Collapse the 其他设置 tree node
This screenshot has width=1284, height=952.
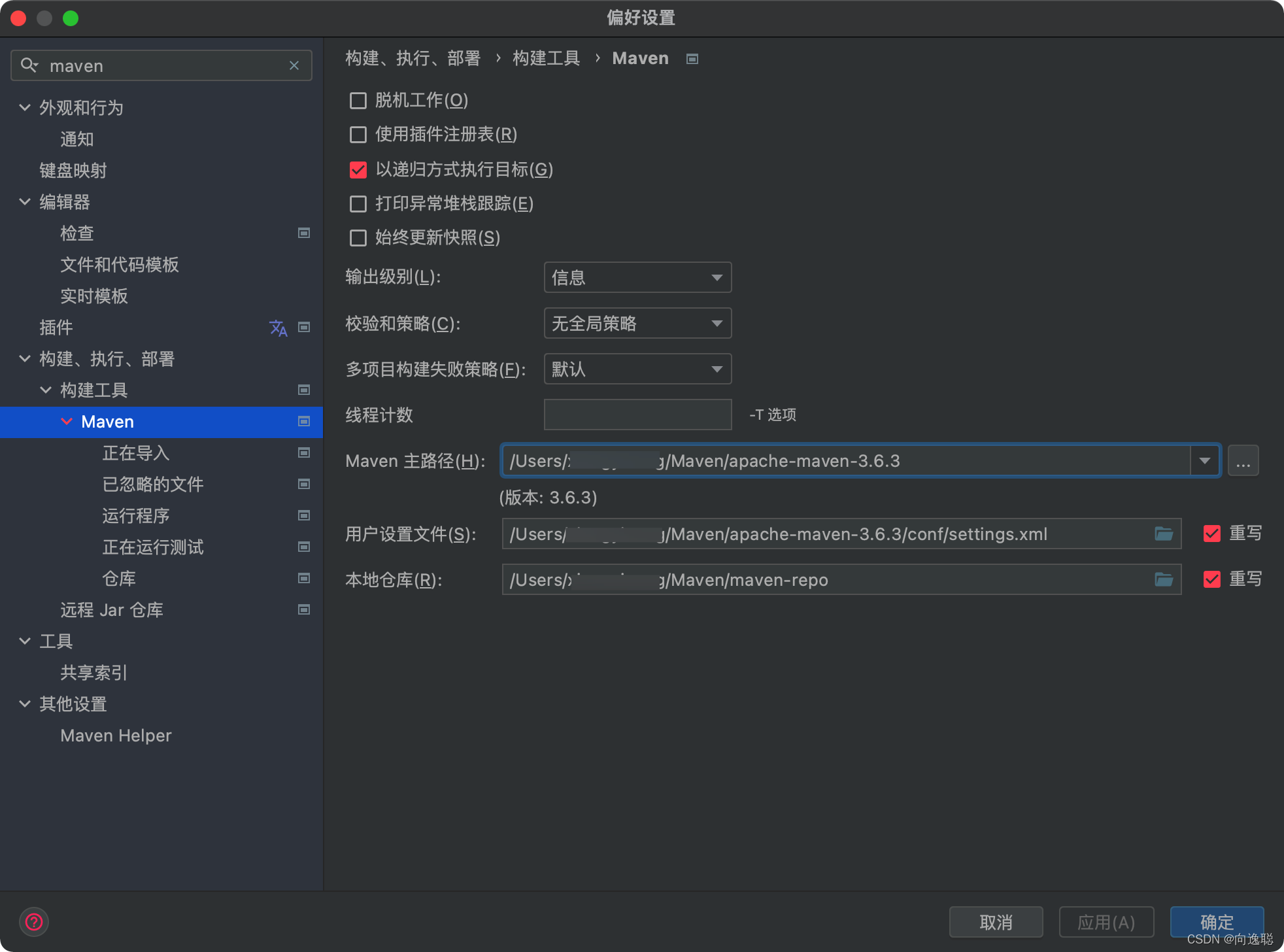(x=25, y=704)
